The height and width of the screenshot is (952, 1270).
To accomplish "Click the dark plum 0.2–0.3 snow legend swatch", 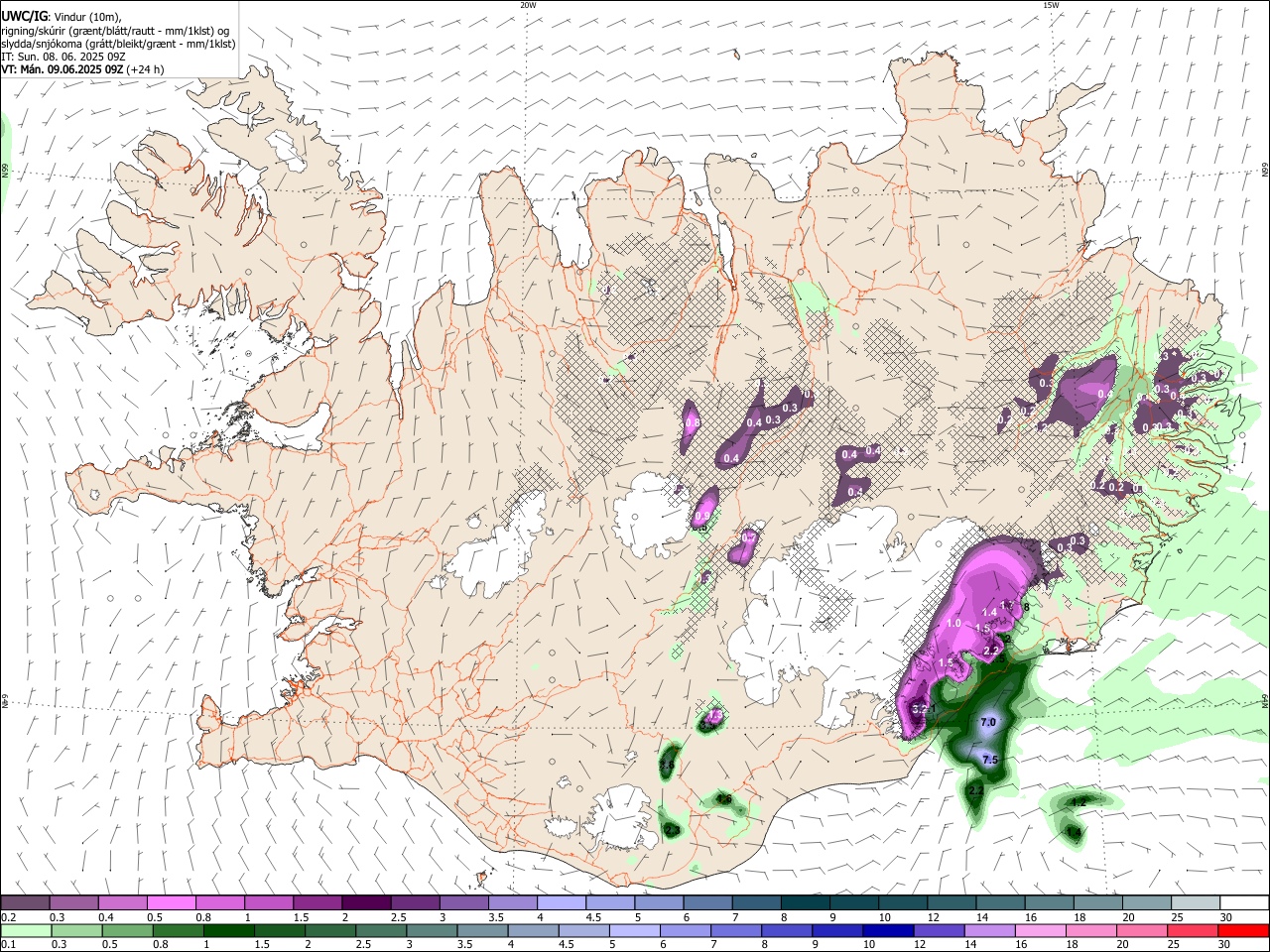I will tap(25, 902).
